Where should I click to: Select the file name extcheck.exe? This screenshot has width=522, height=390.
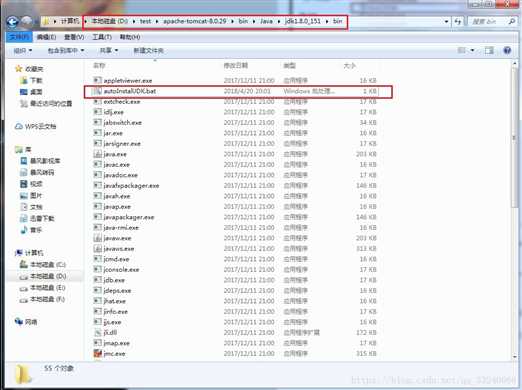coord(122,102)
